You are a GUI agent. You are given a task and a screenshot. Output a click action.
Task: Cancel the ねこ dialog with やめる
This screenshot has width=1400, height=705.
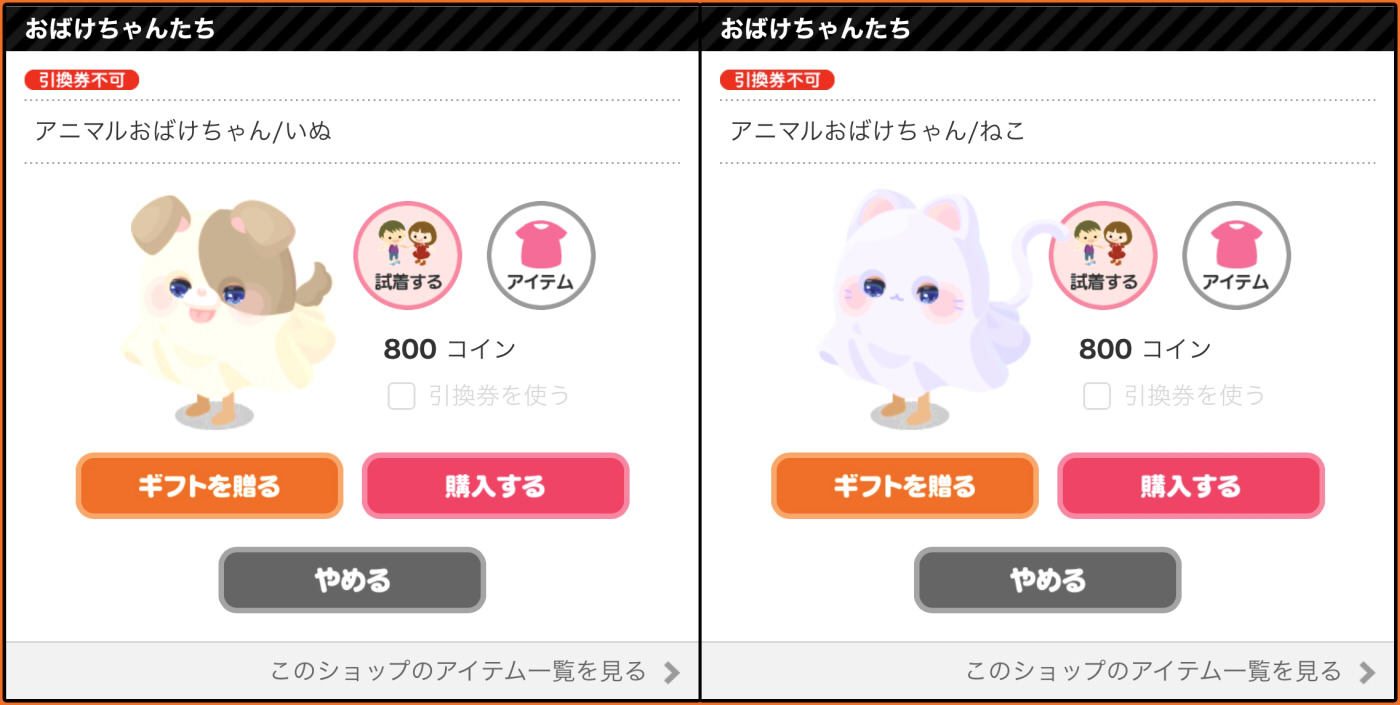[1048, 580]
